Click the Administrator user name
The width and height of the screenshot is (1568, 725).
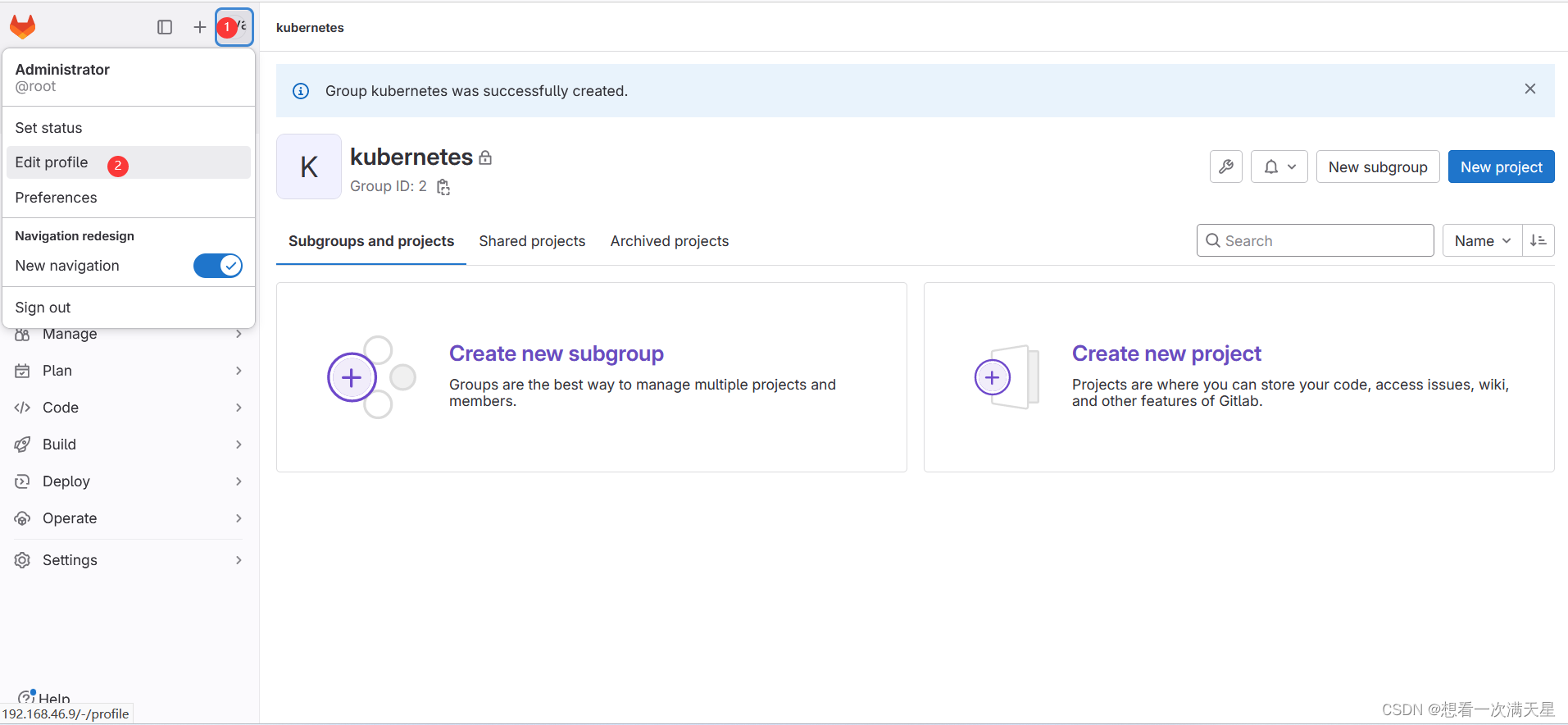click(62, 70)
